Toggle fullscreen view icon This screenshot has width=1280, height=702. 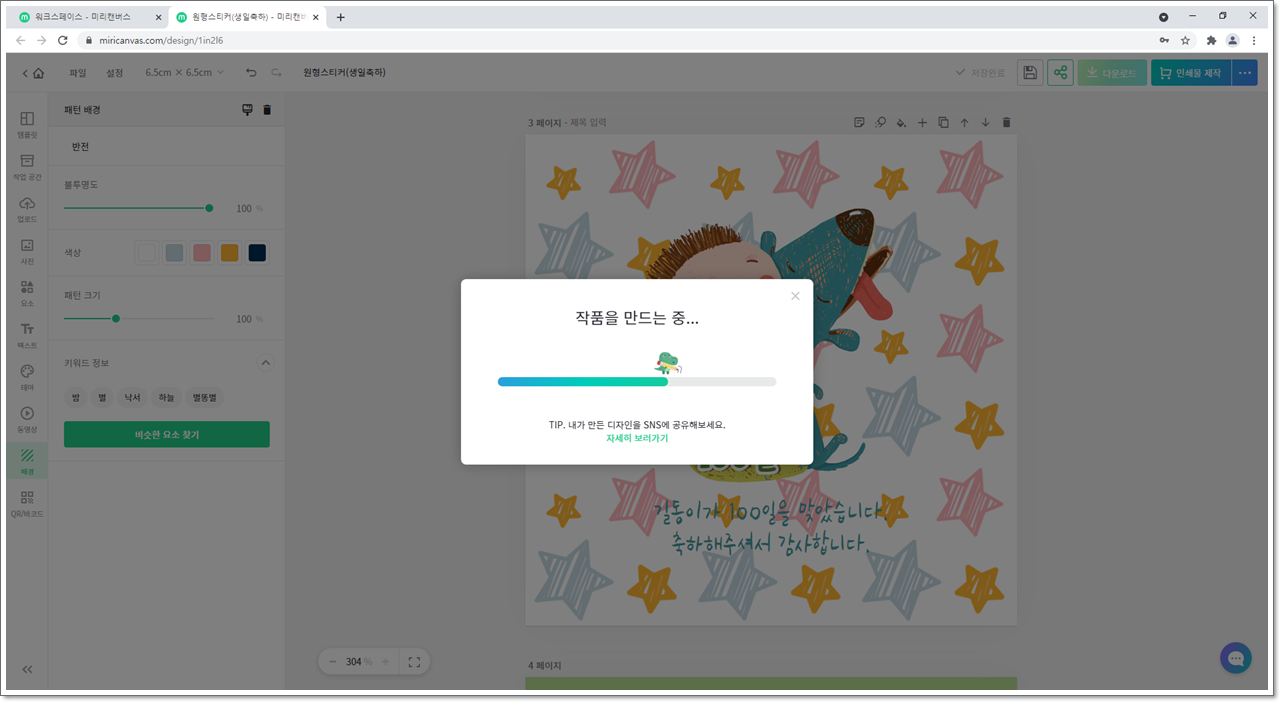pyautogui.click(x=414, y=662)
